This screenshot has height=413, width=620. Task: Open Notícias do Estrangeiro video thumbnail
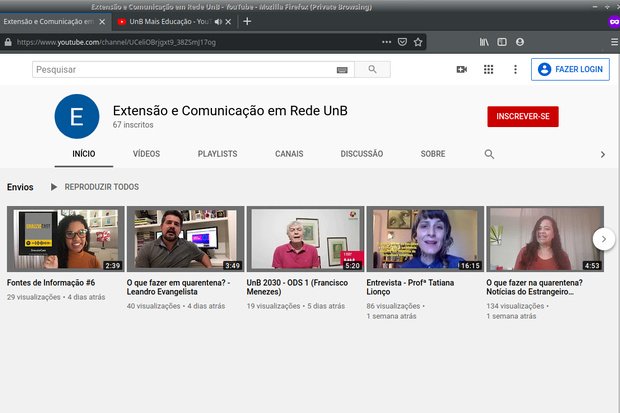coord(545,239)
